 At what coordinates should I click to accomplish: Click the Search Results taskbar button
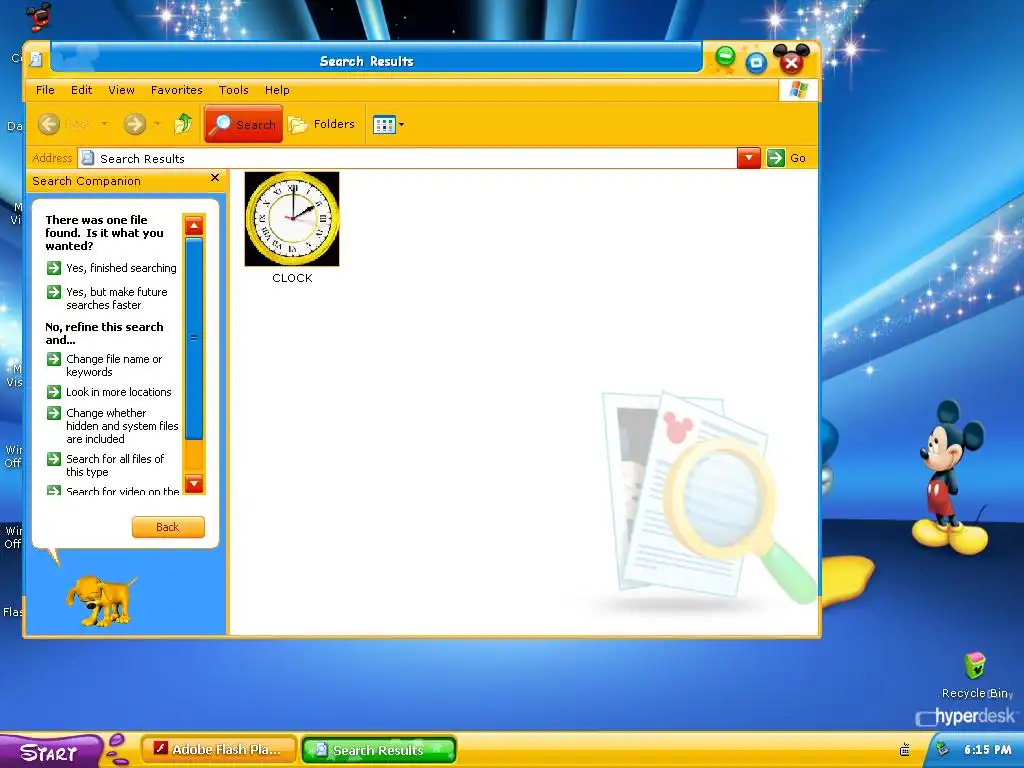tap(378, 750)
